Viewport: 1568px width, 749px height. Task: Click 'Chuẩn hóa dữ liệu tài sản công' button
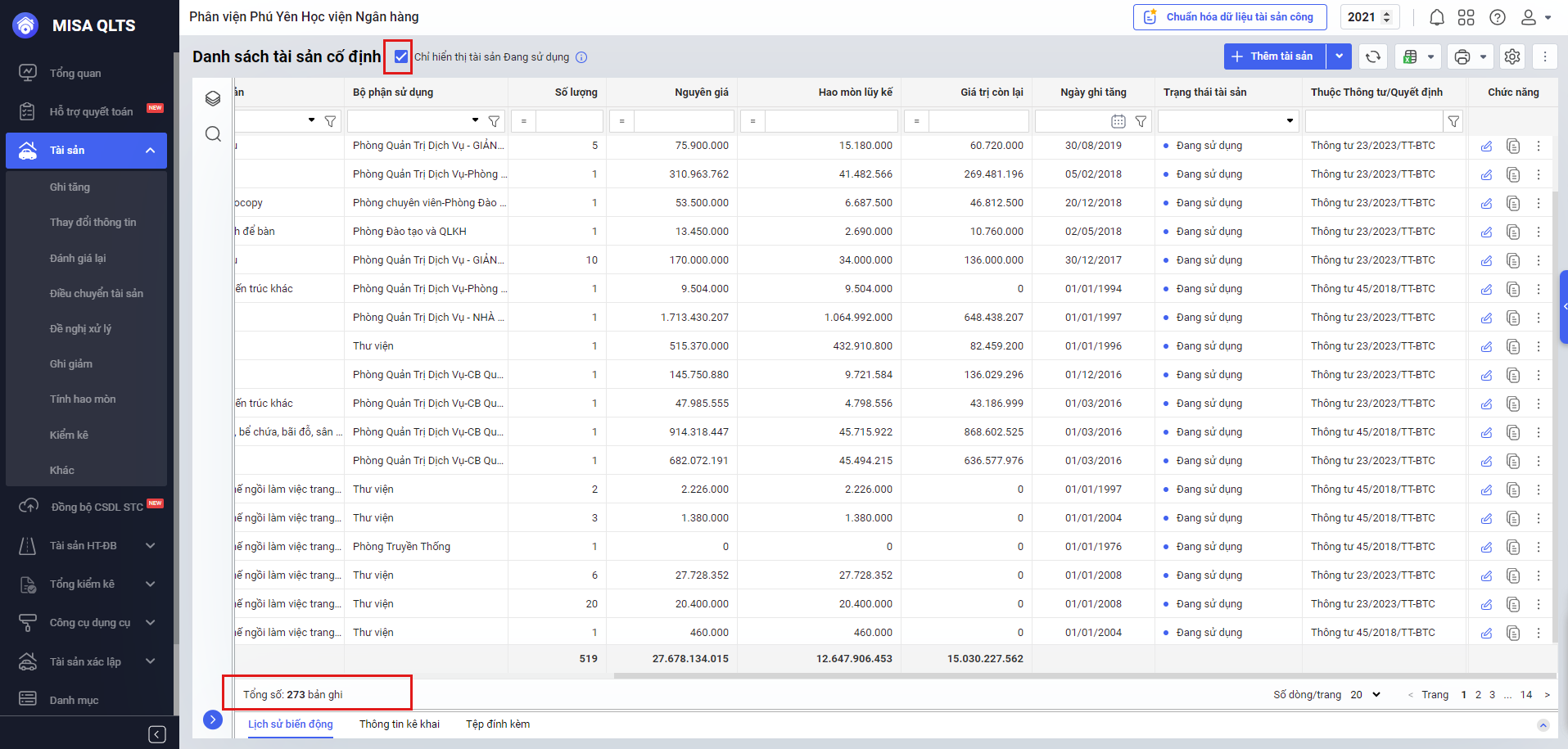click(x=1231, y=17)
